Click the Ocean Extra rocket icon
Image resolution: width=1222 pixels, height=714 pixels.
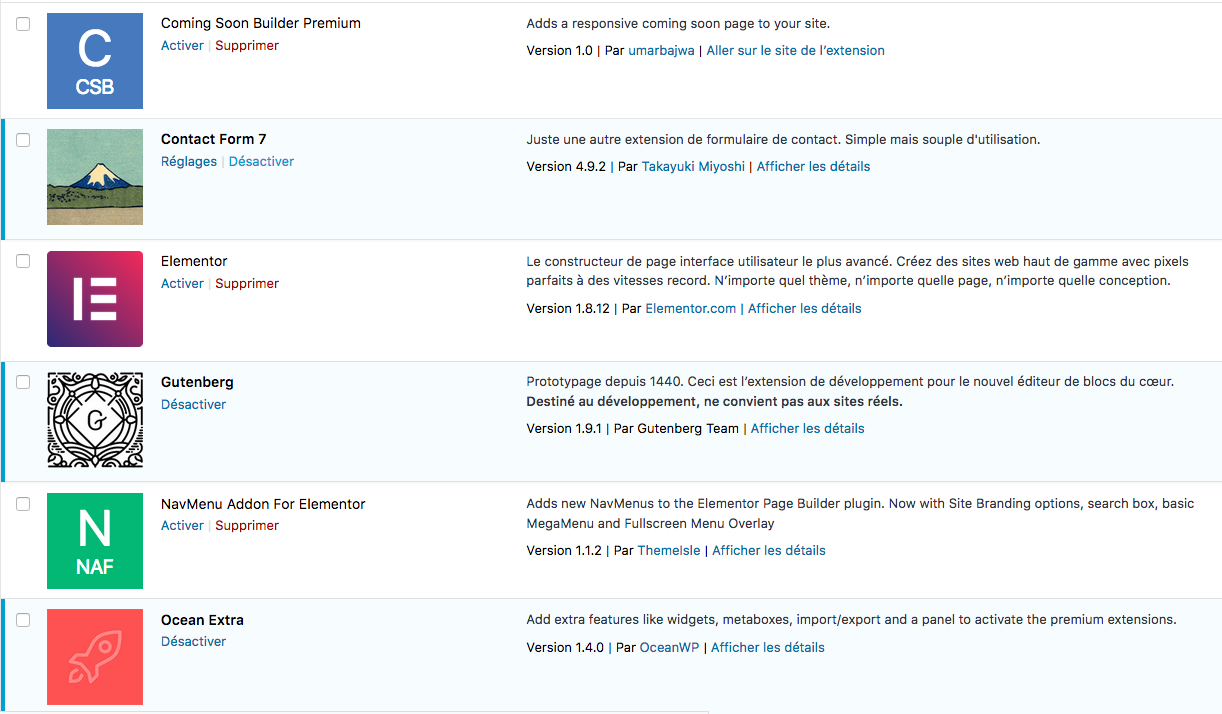(95, 657)
